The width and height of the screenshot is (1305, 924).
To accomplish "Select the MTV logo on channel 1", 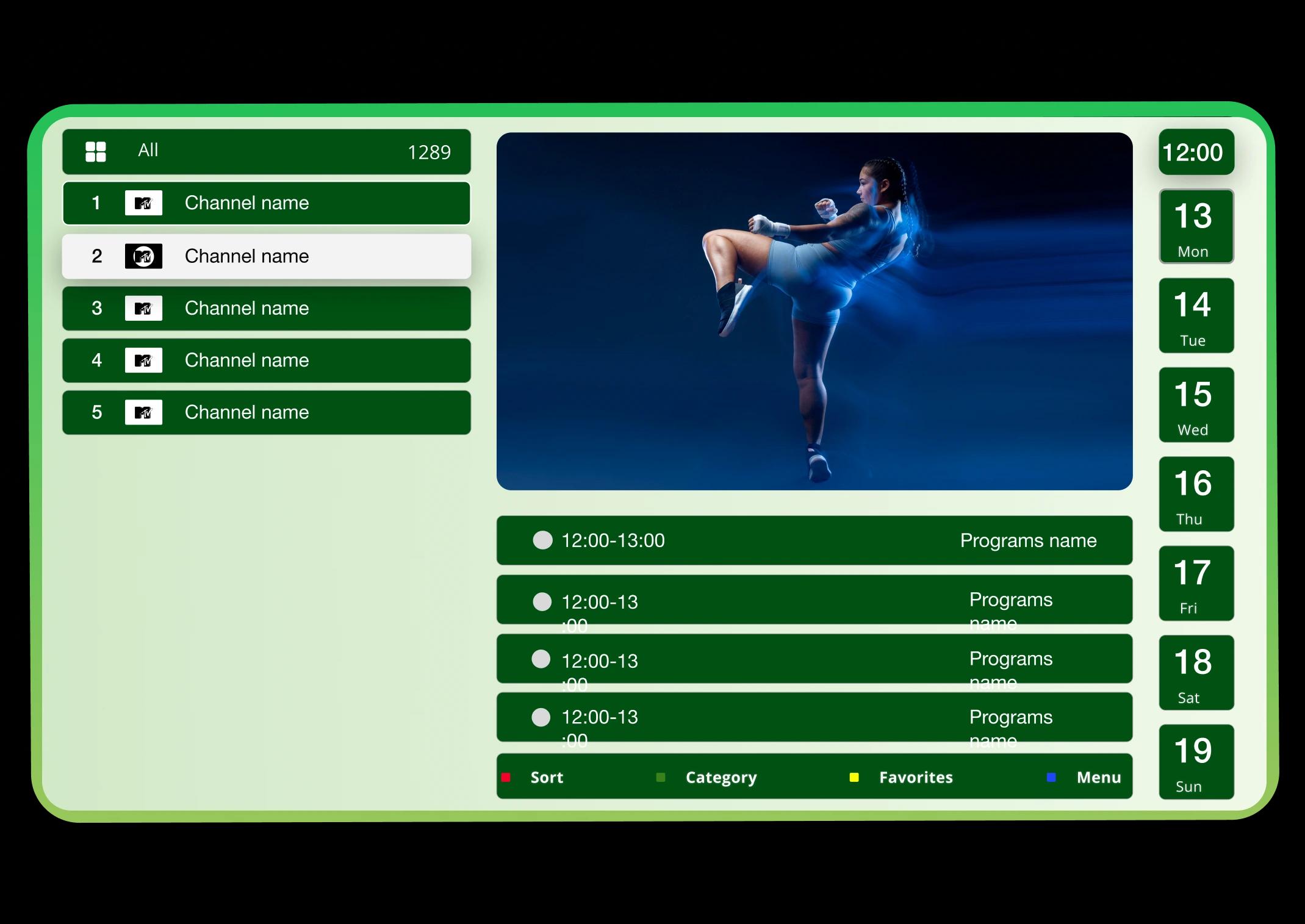I will click(x=145, y=203).
